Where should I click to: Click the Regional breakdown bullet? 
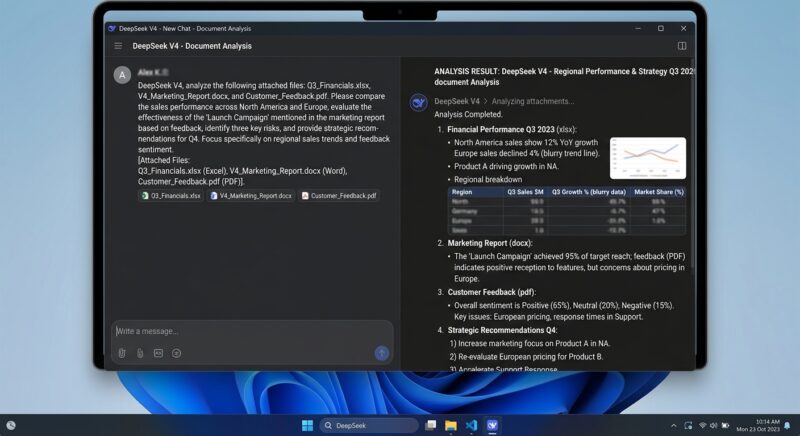(x=488, y=179)
